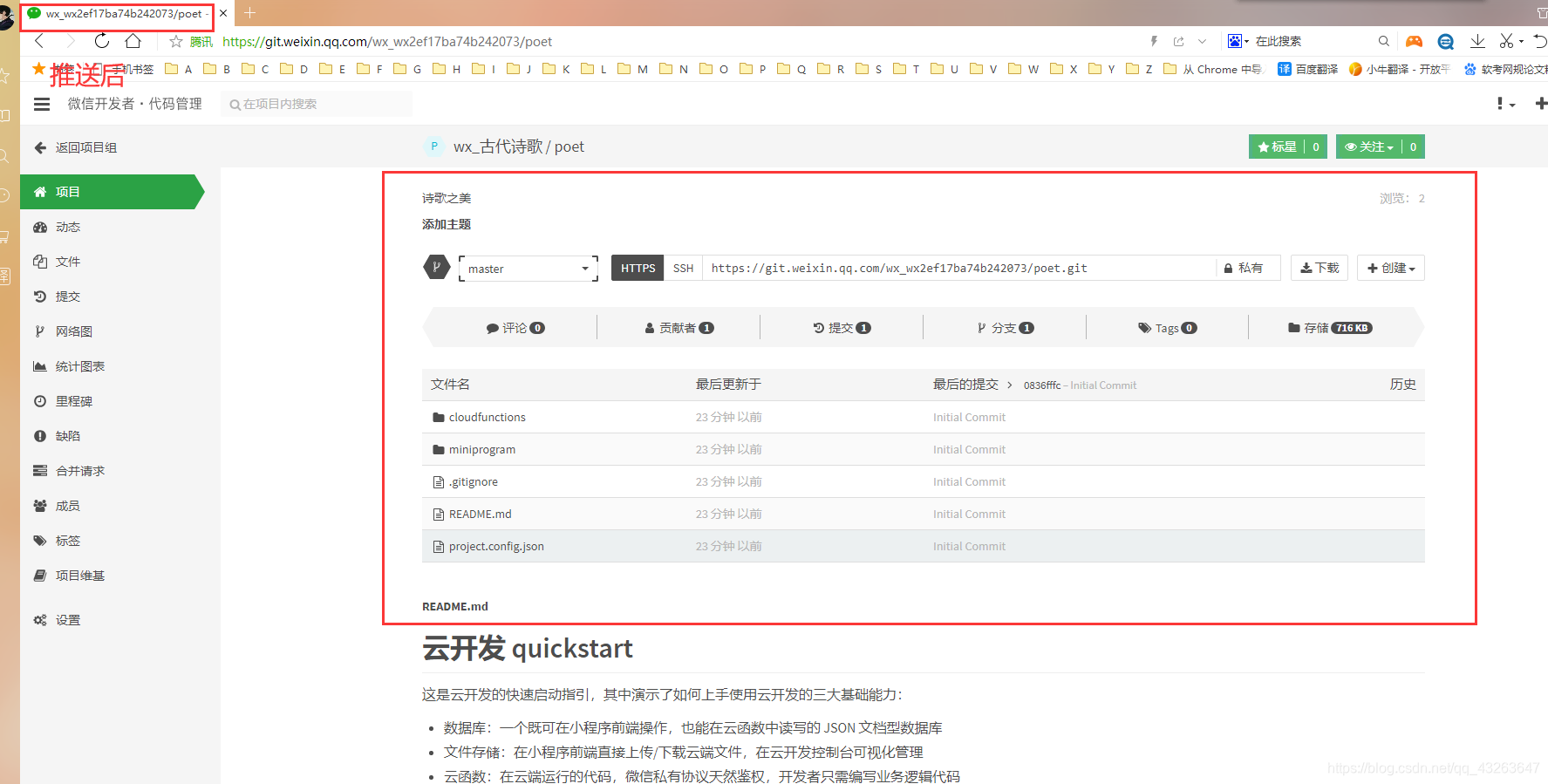Open 贡献者 contributors tab

pyautogui.click(x=679, y=328)
